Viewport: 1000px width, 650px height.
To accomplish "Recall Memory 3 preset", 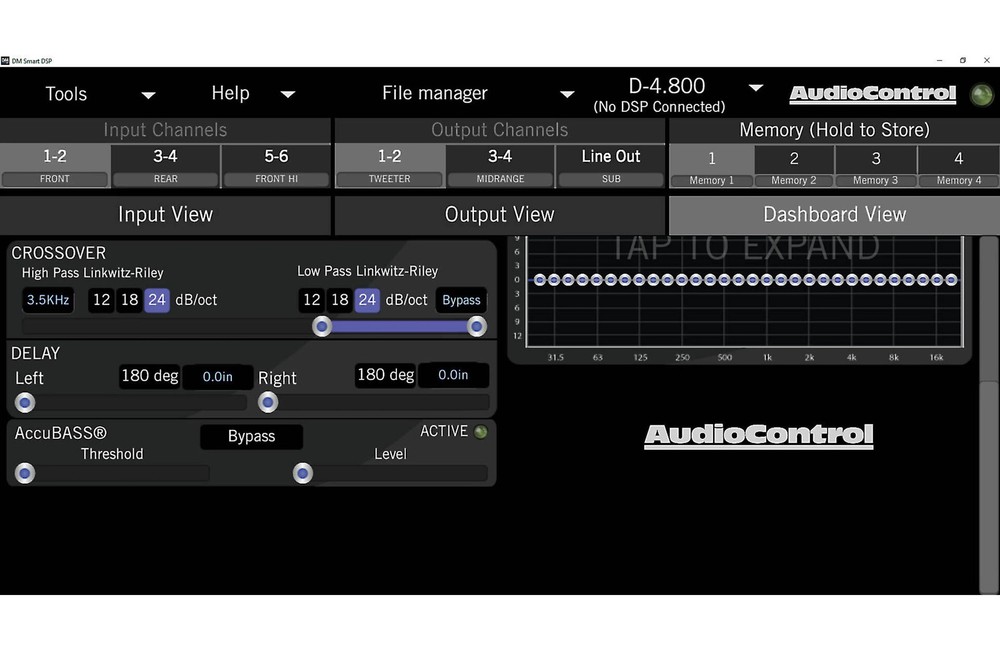I will (x=876, y=168).
